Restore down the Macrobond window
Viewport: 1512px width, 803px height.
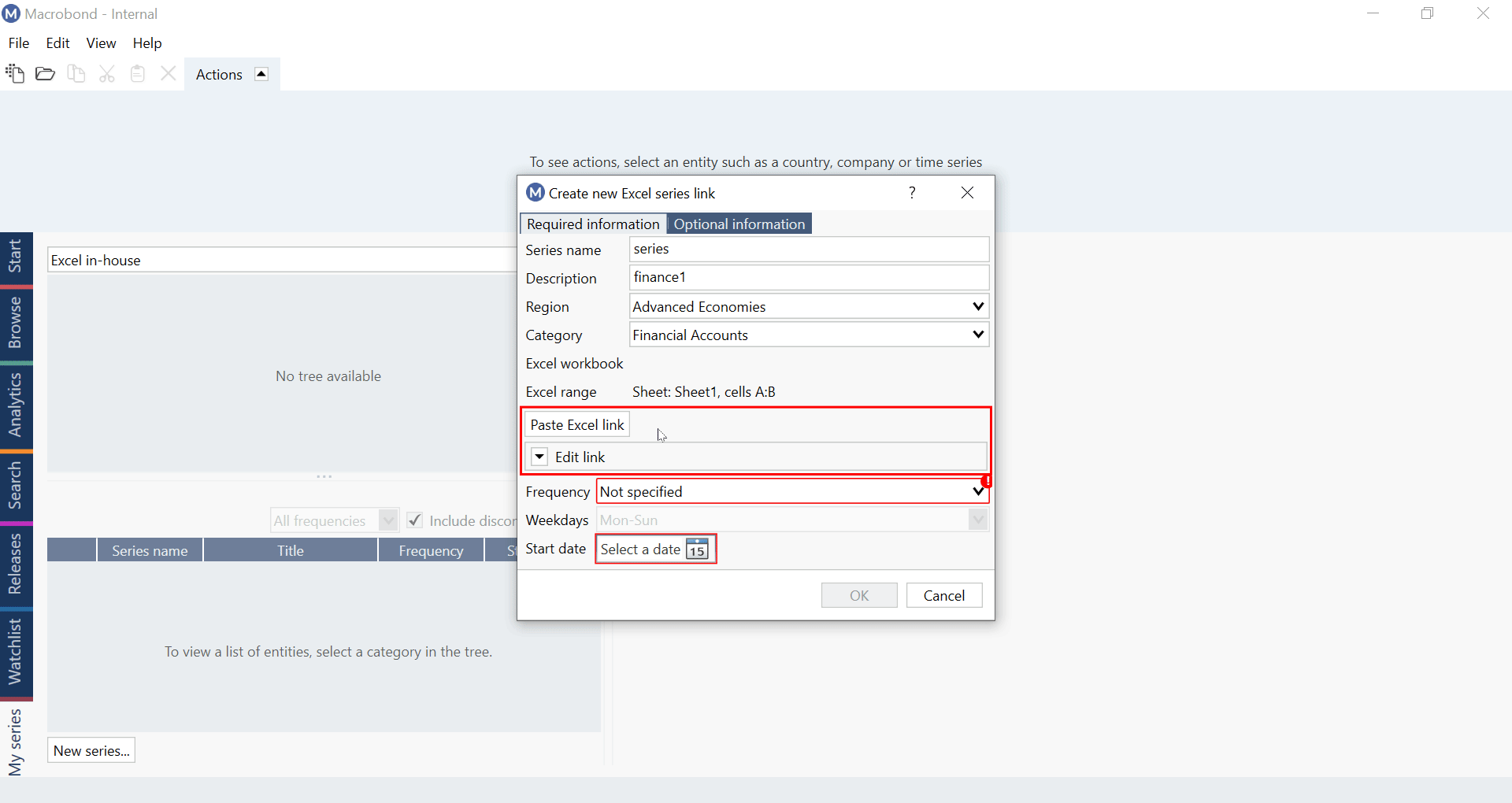click(x=1428, y=13)
